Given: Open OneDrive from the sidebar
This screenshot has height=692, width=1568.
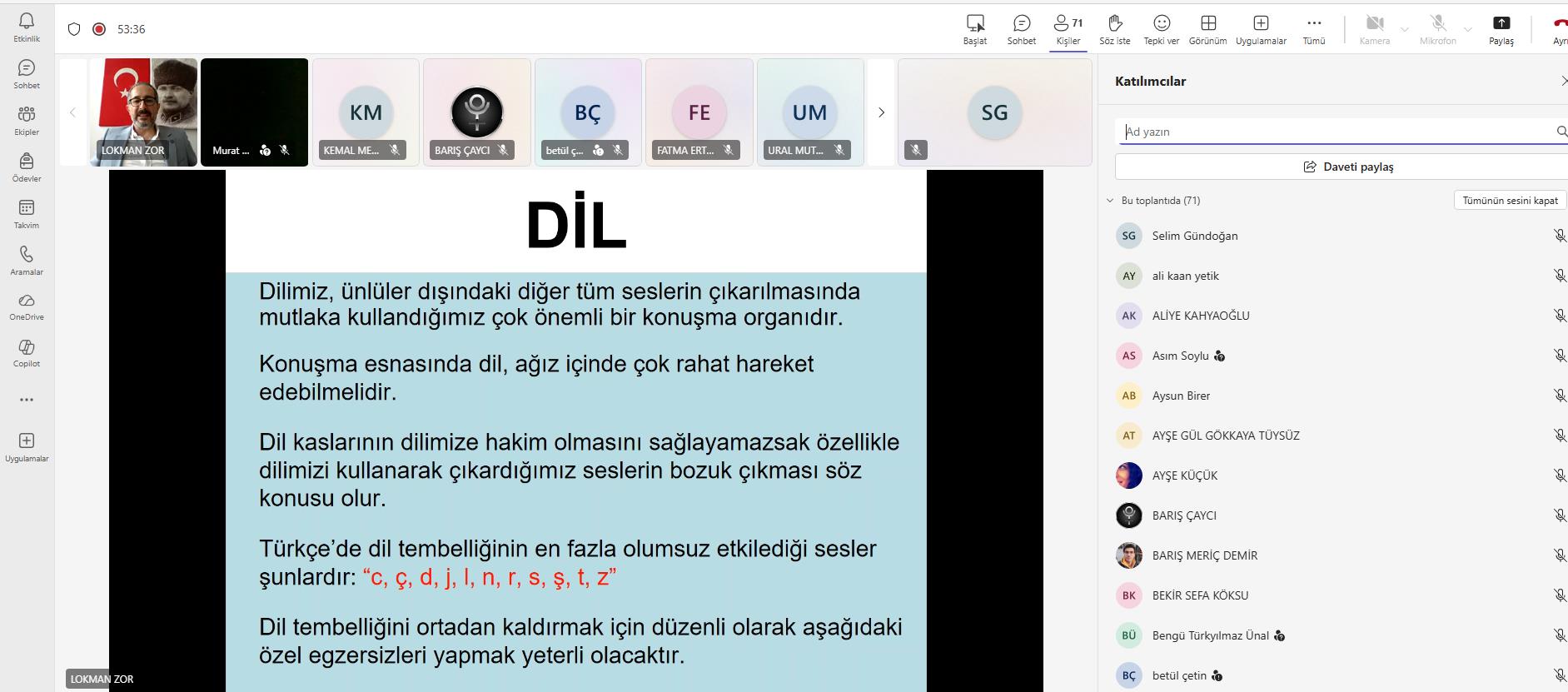Looking at the screenshot, I should click(27, 306).
